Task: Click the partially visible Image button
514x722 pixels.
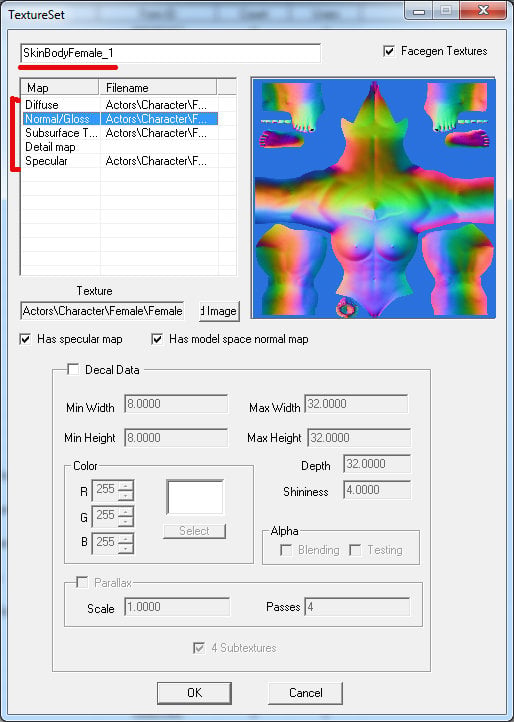Action: (x=219, y=311)
